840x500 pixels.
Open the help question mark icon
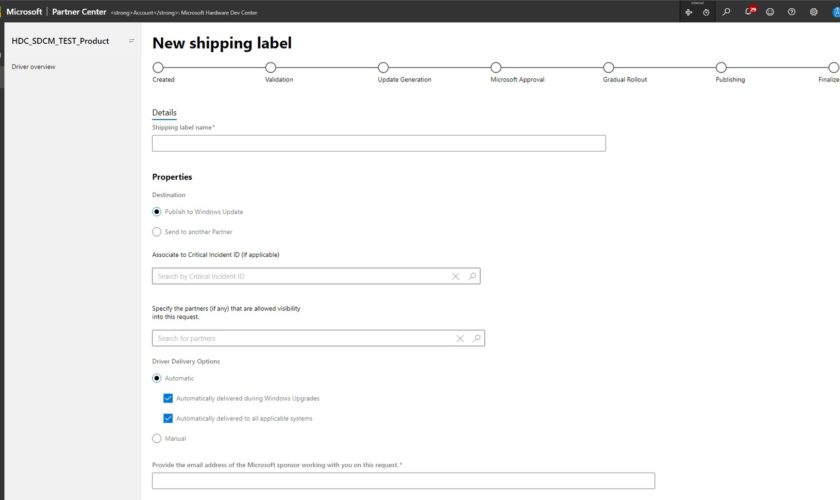pos(791,11)
